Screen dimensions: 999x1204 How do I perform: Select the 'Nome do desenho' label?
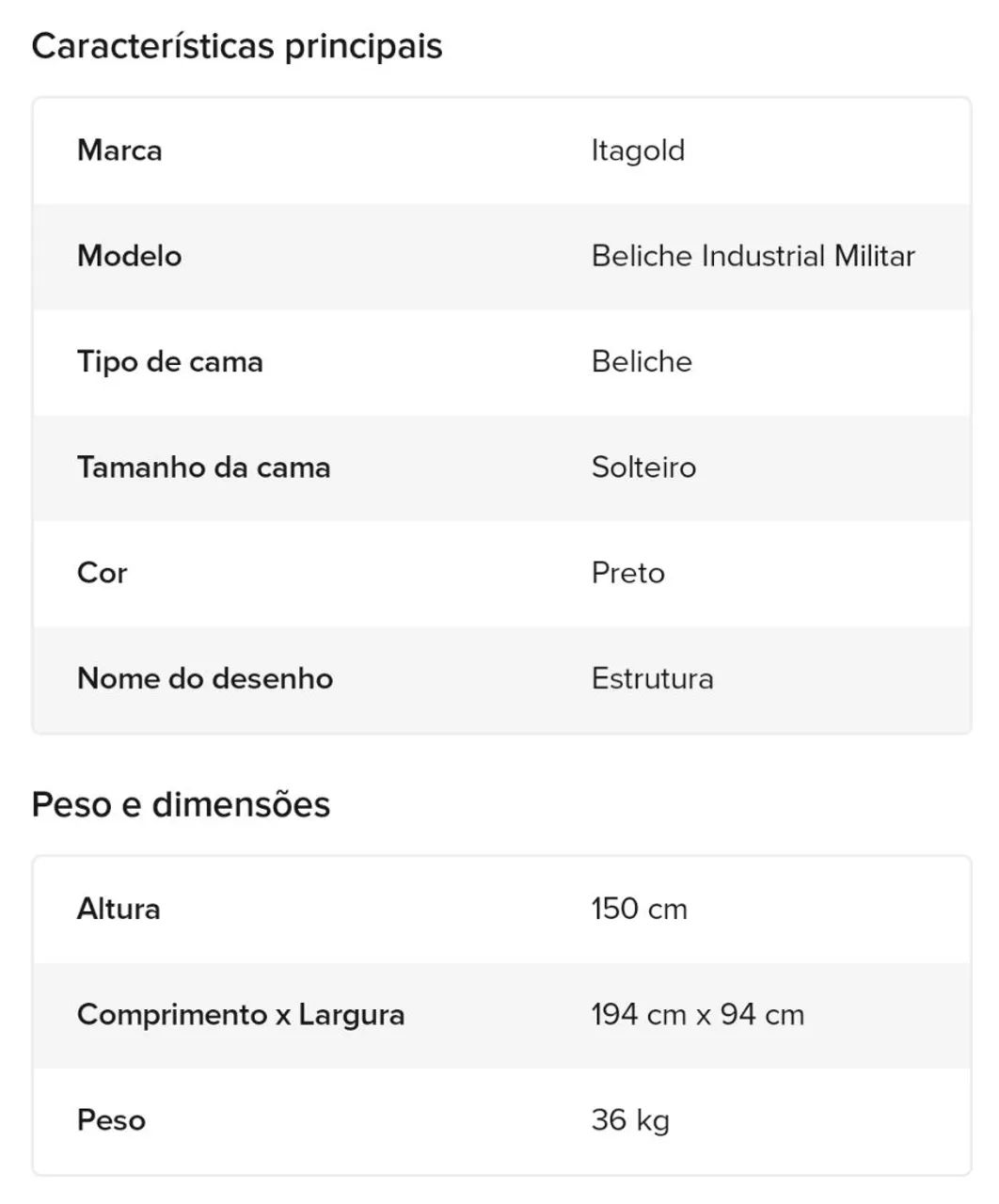[205, 678]
